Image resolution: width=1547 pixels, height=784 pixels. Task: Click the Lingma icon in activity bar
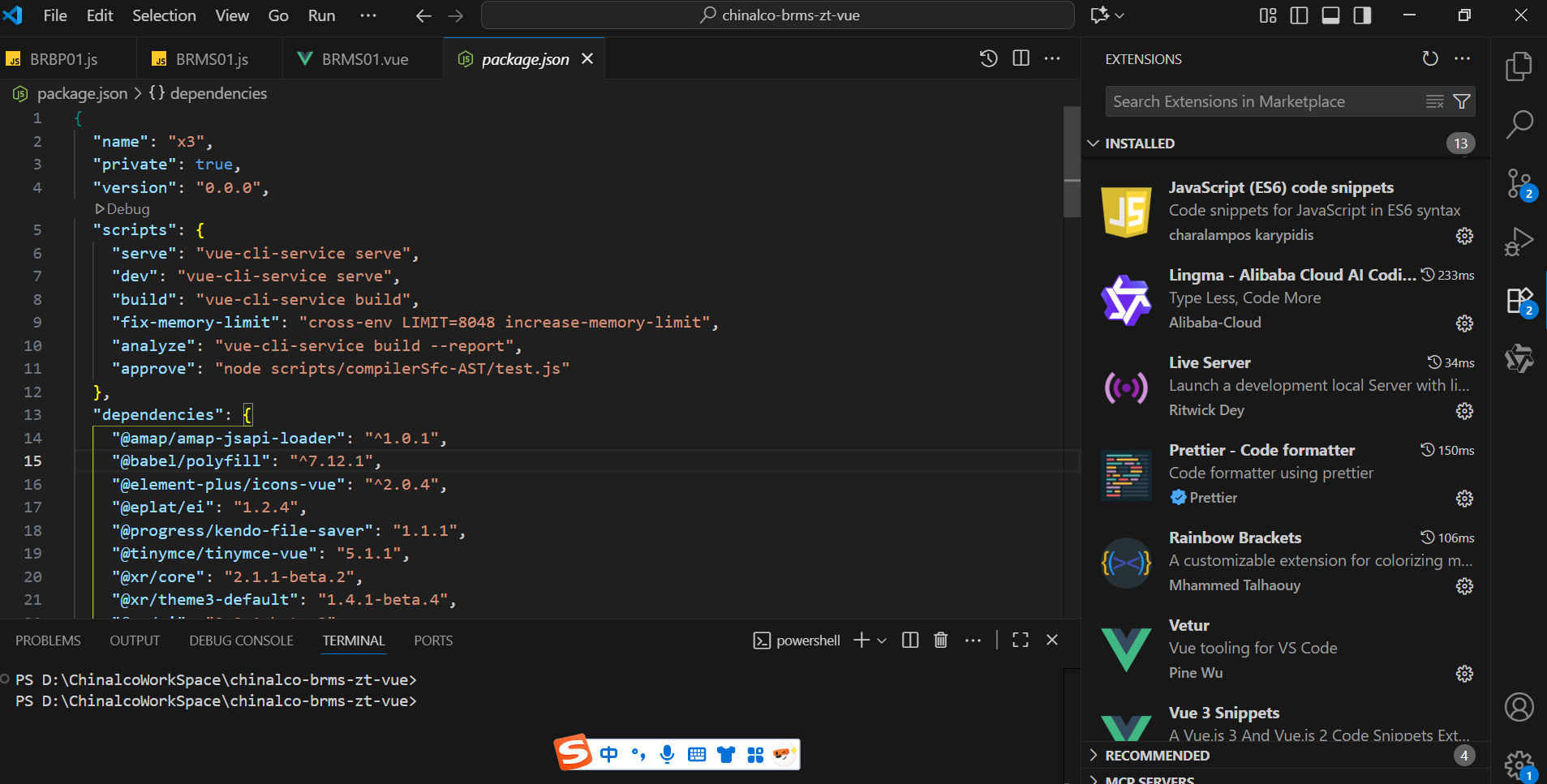coord(1519,358)
